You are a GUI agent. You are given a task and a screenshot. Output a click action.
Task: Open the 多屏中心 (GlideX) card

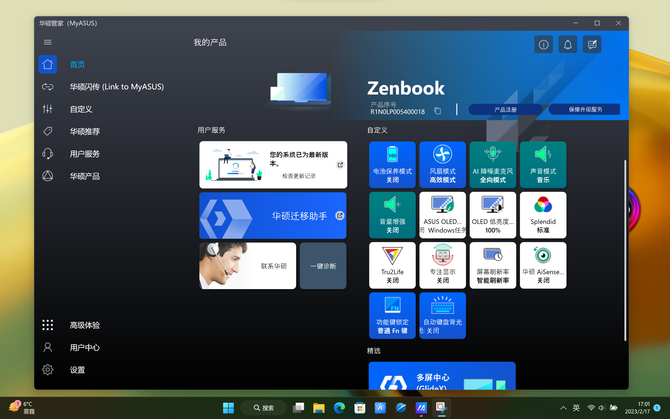(442, 376)
